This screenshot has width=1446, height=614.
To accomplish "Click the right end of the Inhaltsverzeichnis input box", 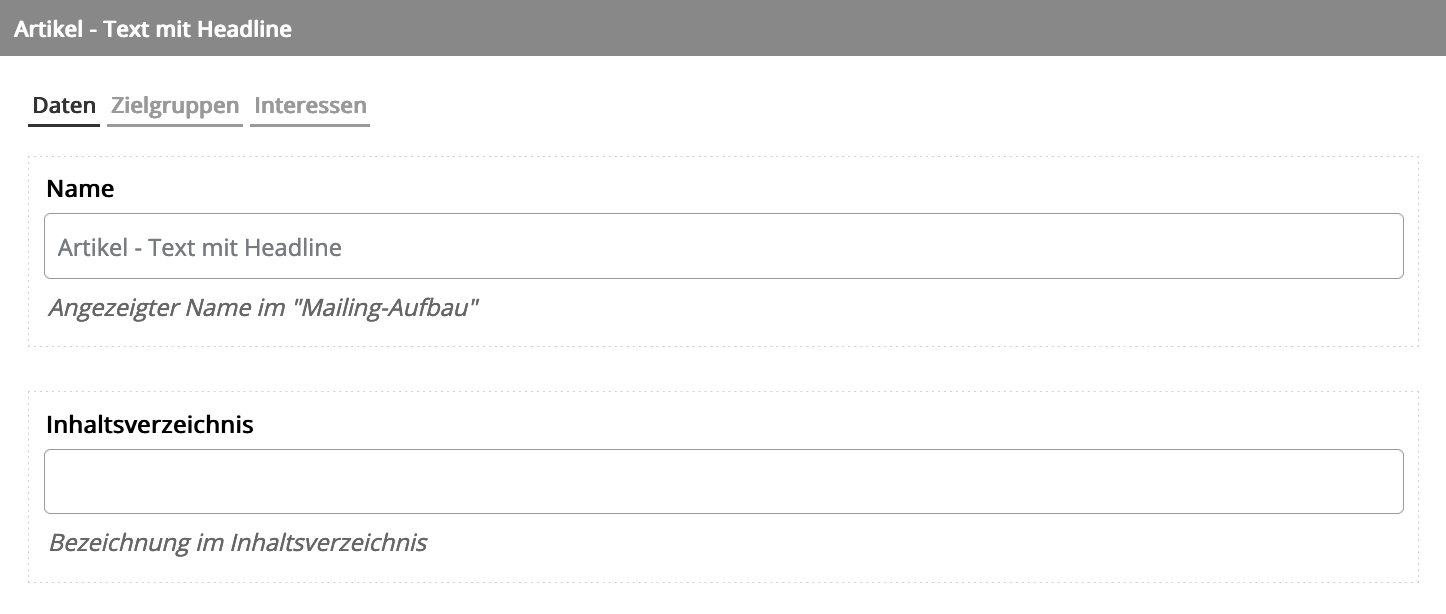I will tap(1380, 482).
